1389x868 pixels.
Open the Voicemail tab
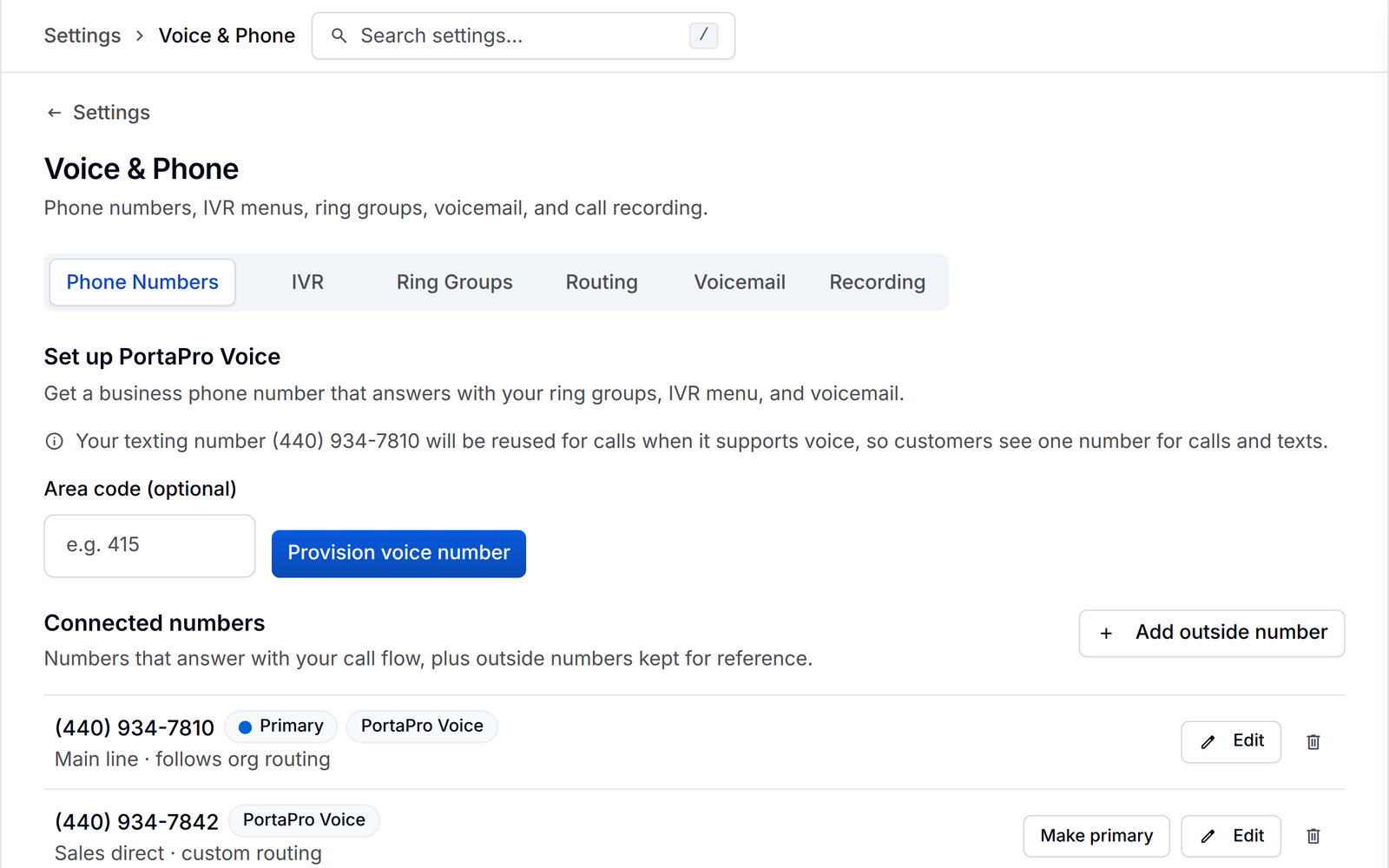tap(740, 282)
